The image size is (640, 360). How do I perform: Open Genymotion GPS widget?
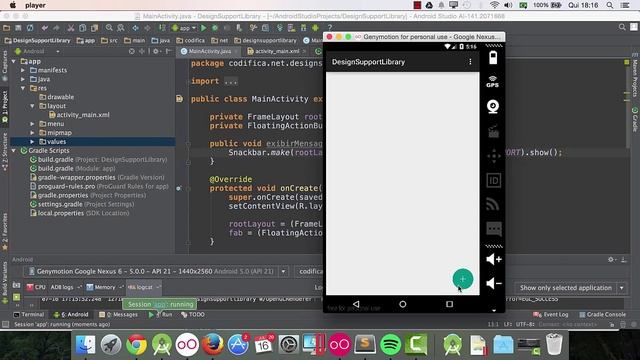493,82
